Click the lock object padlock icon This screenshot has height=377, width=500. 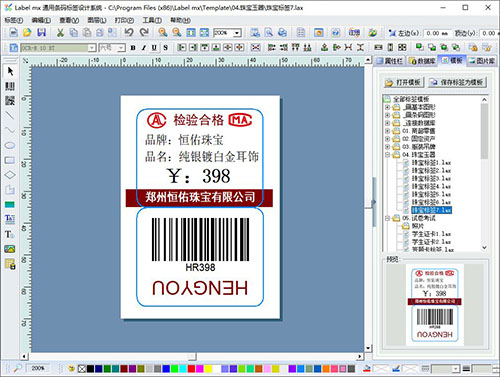pos(473,47)
